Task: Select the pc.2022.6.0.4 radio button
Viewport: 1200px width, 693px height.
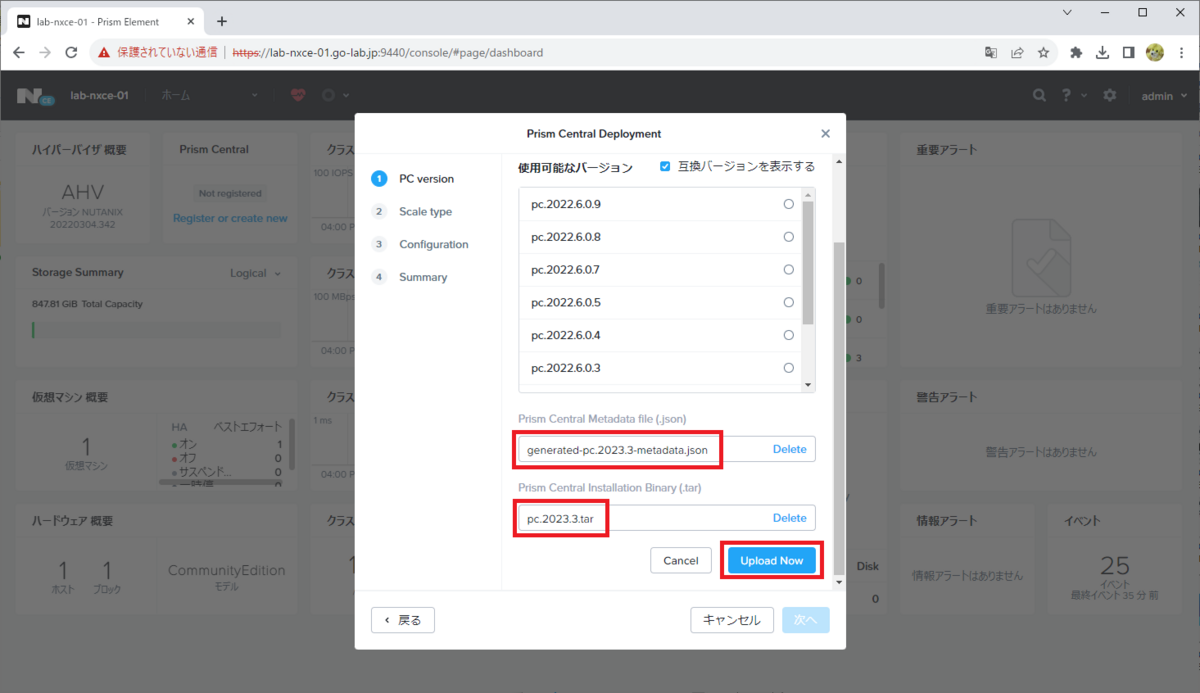Action: click(x=789, y=335)
